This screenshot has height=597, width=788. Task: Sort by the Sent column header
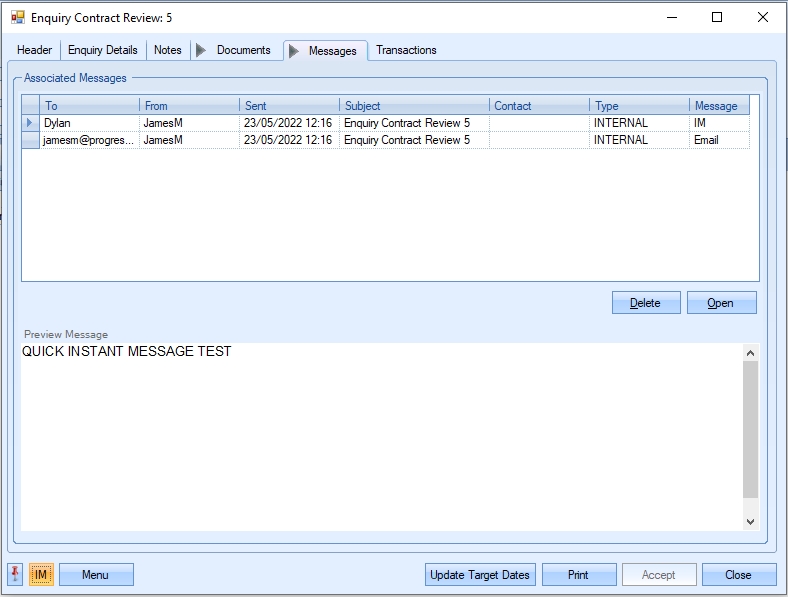tap(289, 106)
